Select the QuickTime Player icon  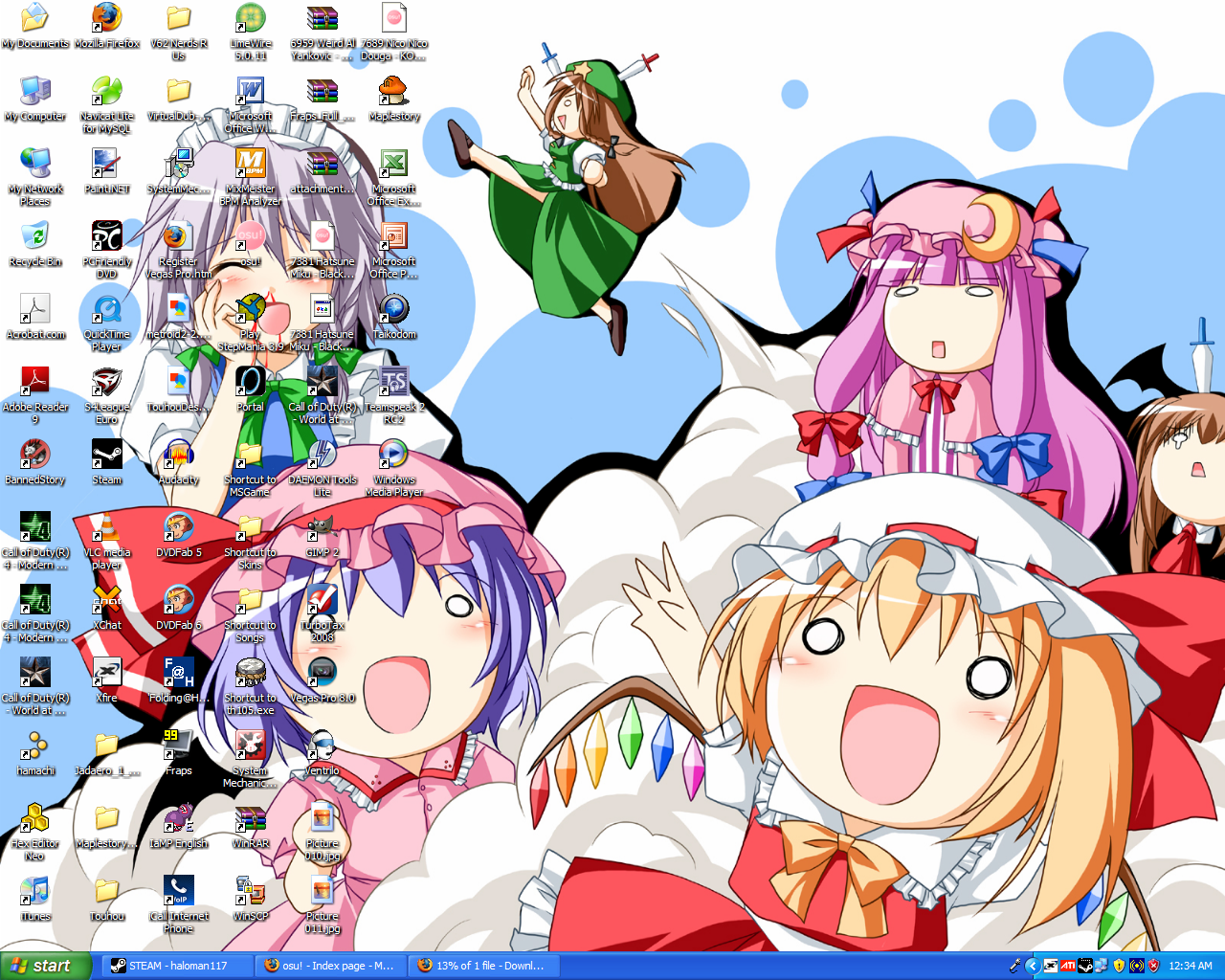tap(107, 309)
